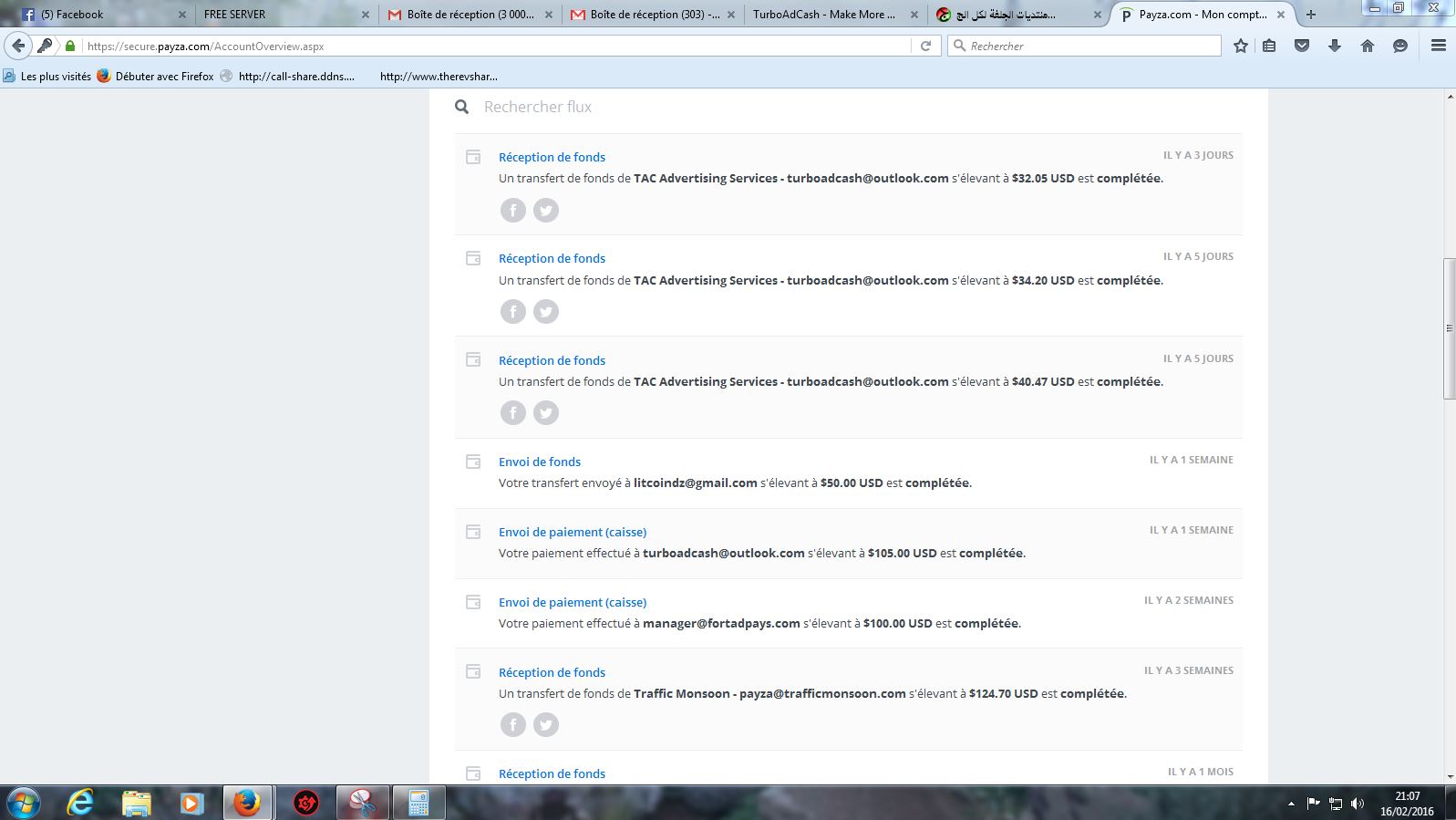Click the wallet icon of the $50.00 Envoi de fonds
This screenshot has width=1456, height=820.
(473, 462)
